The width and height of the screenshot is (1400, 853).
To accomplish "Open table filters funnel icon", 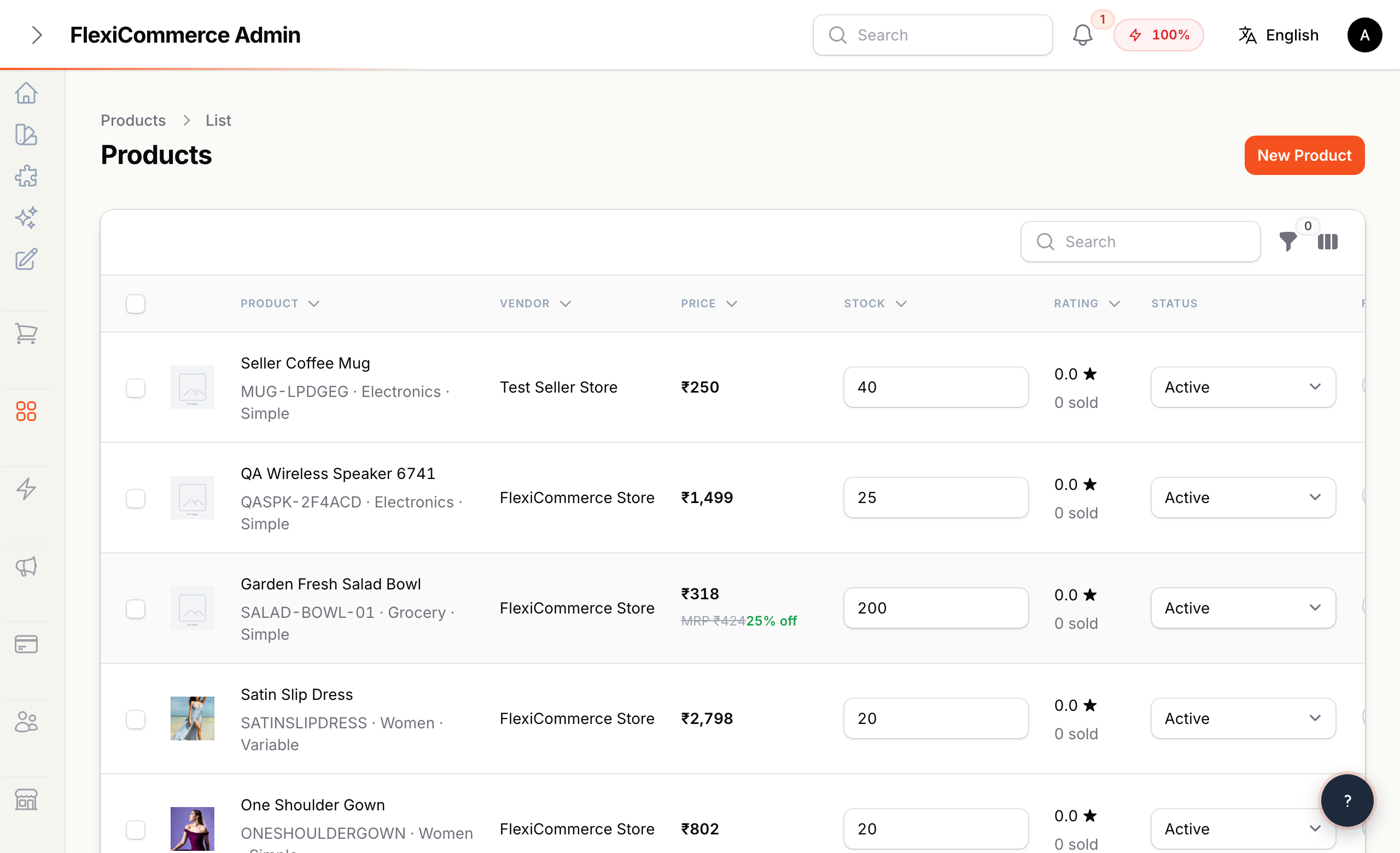I will click(1288, 242).
